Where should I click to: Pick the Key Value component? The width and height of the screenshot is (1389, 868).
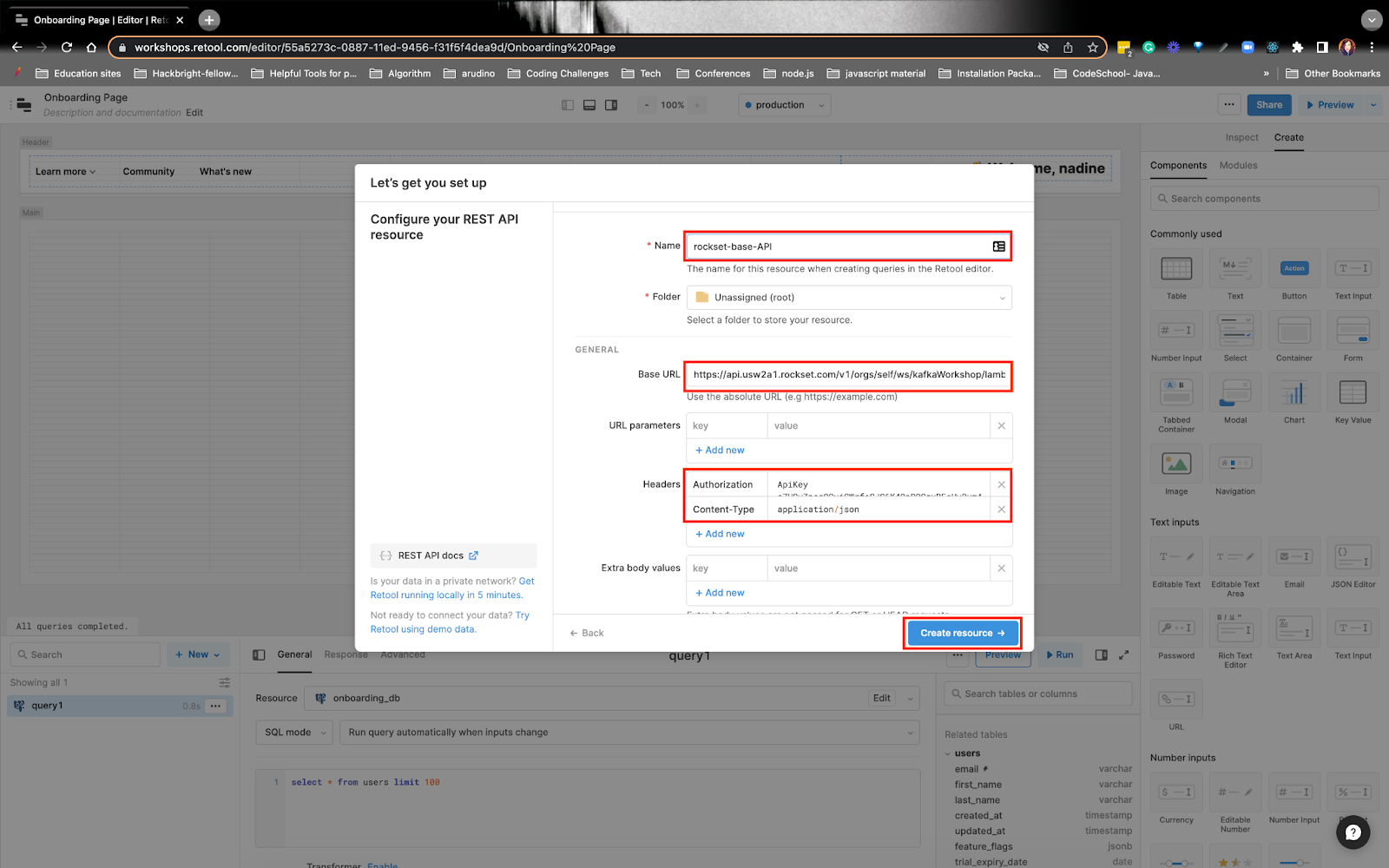pos(1353,393)
